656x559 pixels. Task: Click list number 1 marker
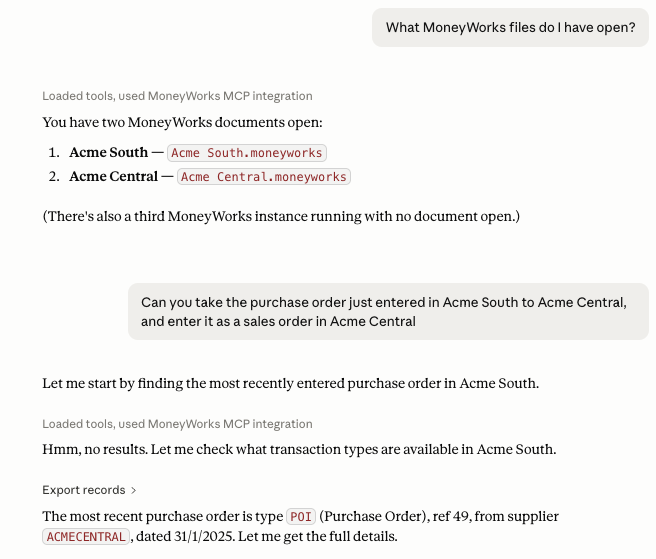pos(54,152)
